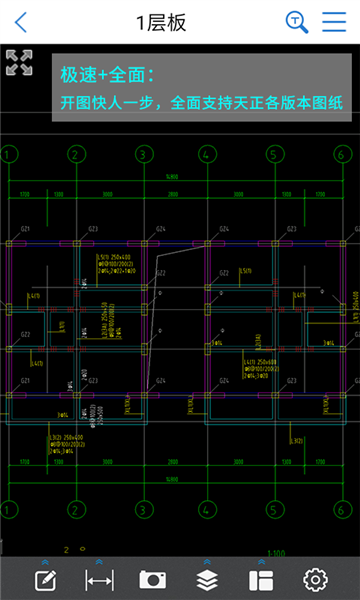Open the hamburger menu icon
The height and width of the screenshot is (600, 360).
[x=334, y=22]
